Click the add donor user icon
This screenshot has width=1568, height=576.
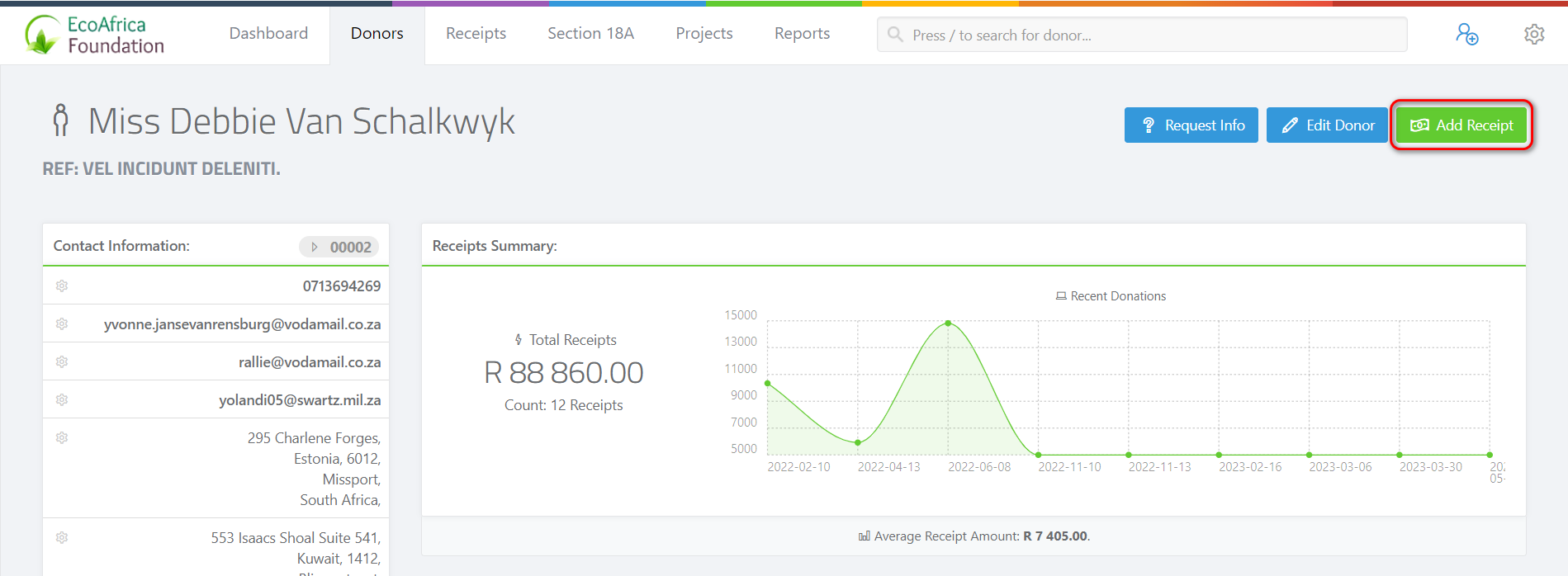pos(1466,35)
